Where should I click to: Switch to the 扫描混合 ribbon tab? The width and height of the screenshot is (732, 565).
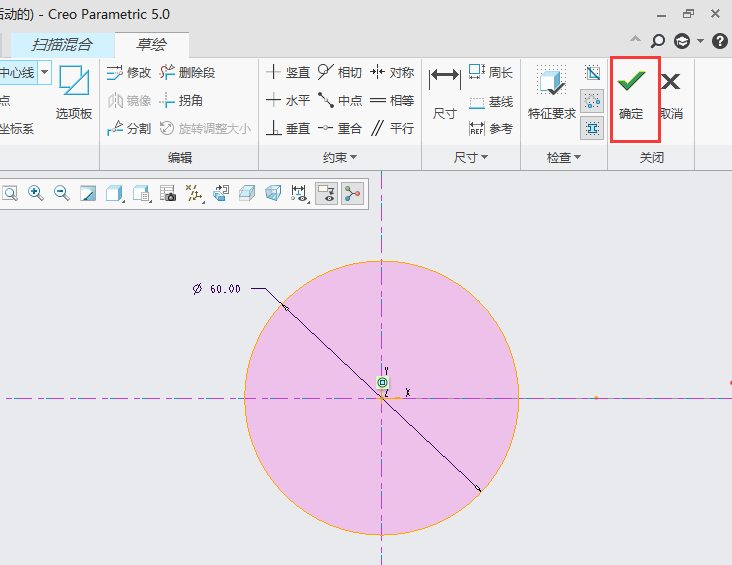click(62, 44)
